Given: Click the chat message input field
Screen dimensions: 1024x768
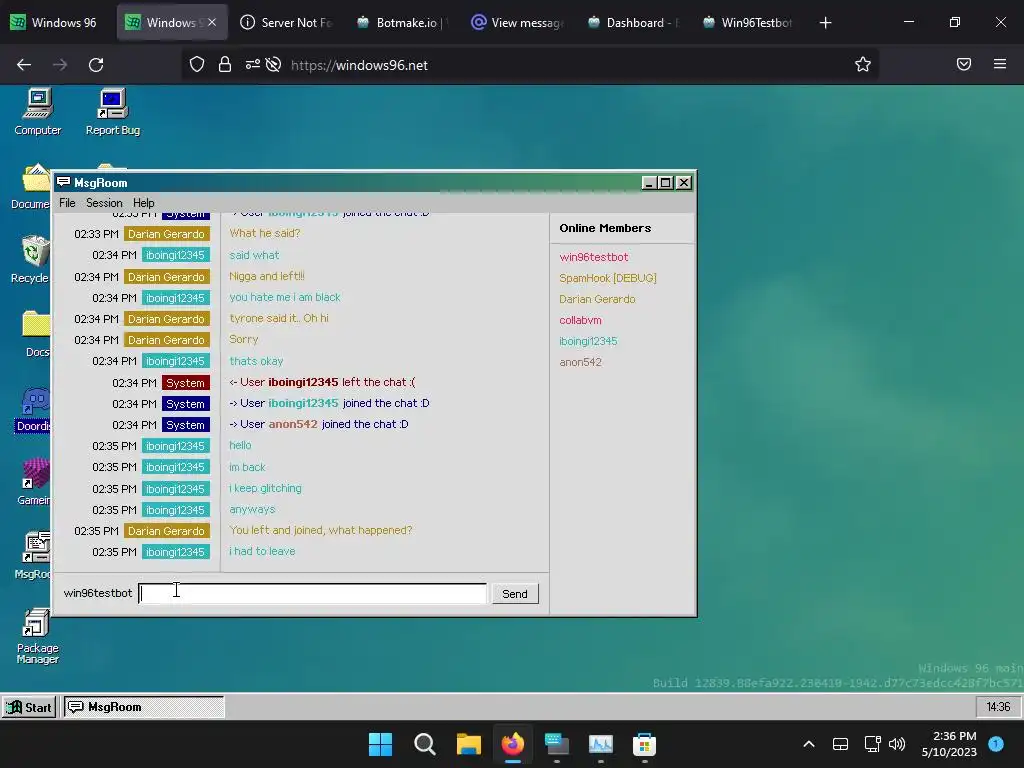Looking at the screenshot, I should point(312,594).
